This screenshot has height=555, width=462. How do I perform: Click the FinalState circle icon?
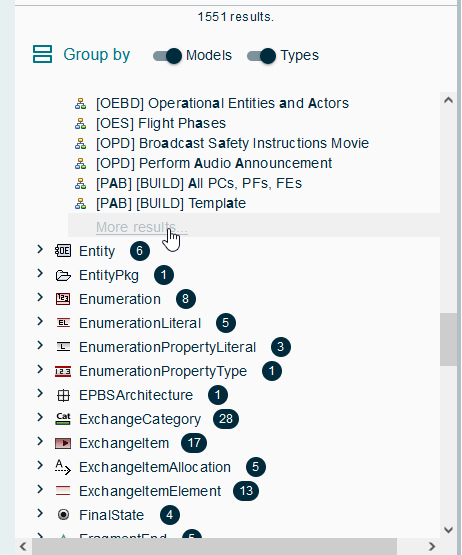click(x=63, y=515)
